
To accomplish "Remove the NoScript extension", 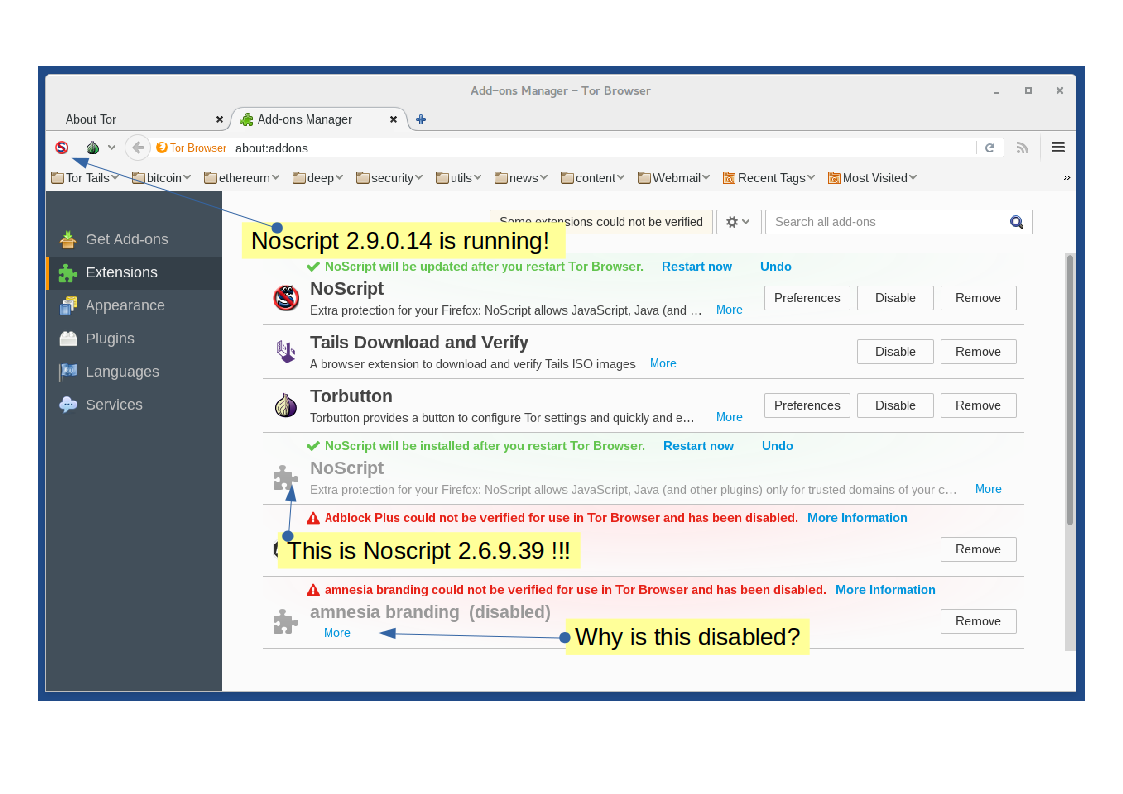I will click(x=978, y=298).
